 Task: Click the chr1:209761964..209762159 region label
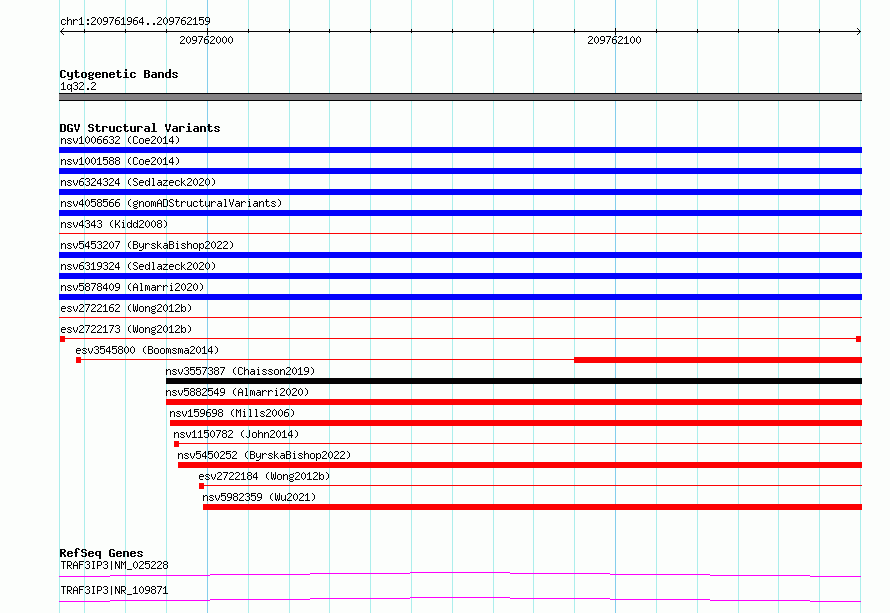coord(135,21)
